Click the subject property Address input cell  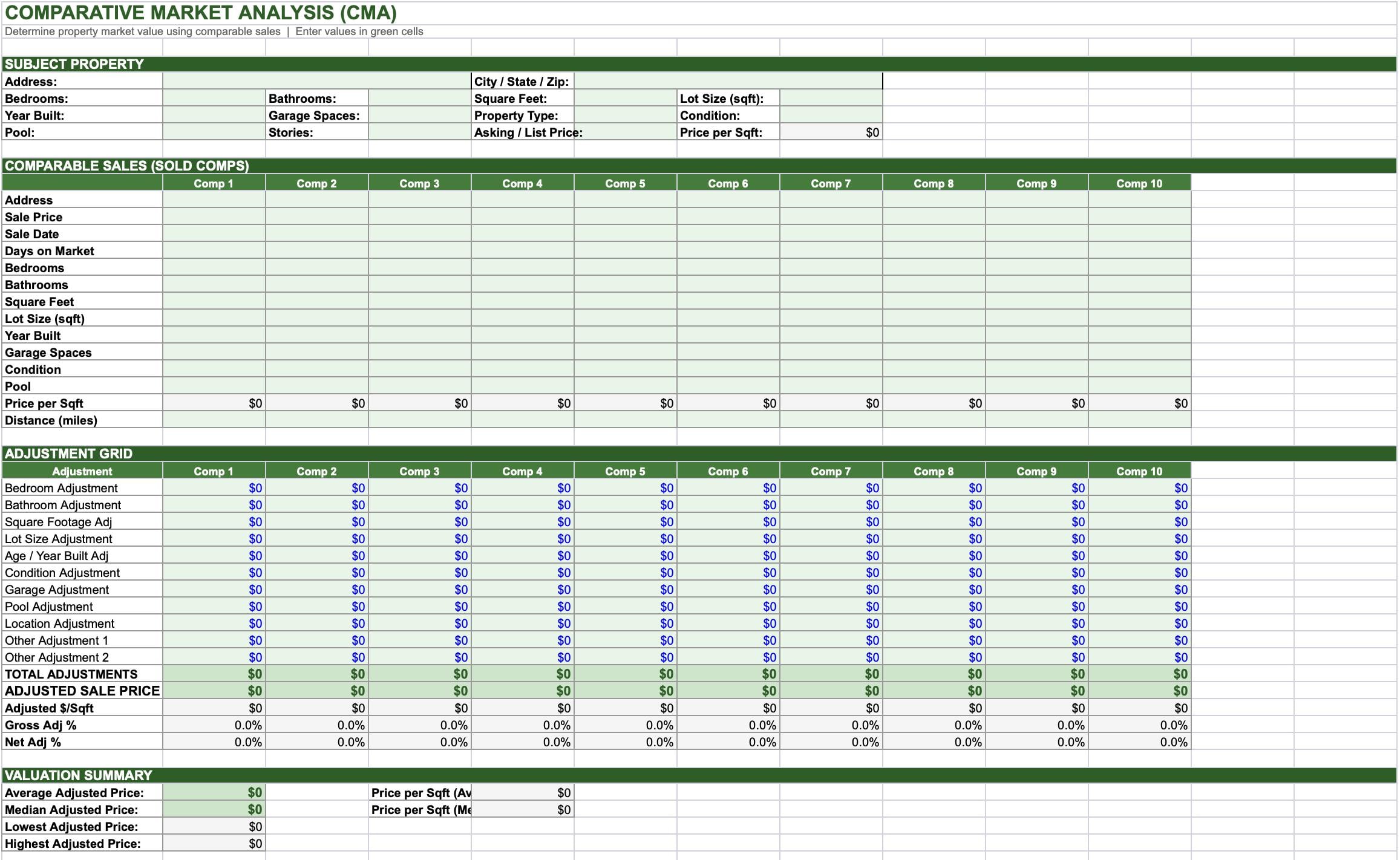pos(317,81)
